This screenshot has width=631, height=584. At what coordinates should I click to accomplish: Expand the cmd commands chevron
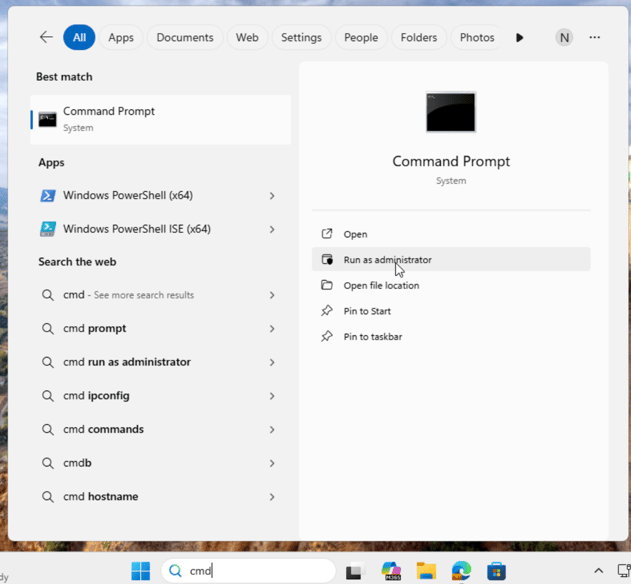pos(272,430)
